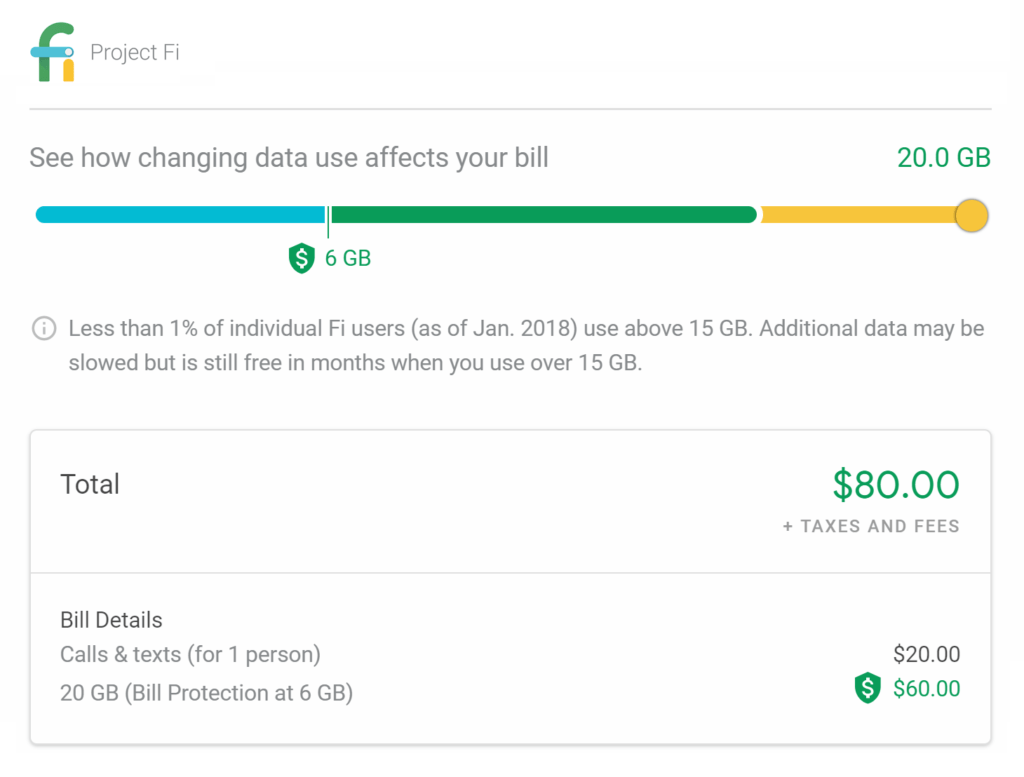Click the $80.00 total amount
This screenshot has width=1024, height=777.
point(895,484)
